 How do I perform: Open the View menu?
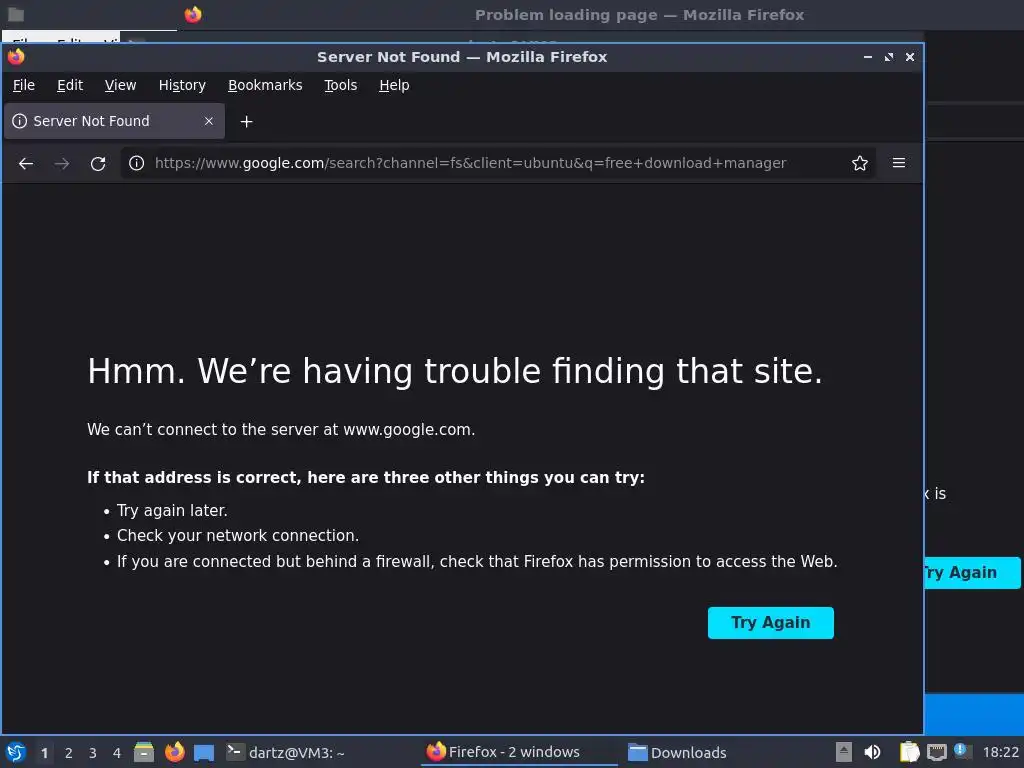pos(120,85)
